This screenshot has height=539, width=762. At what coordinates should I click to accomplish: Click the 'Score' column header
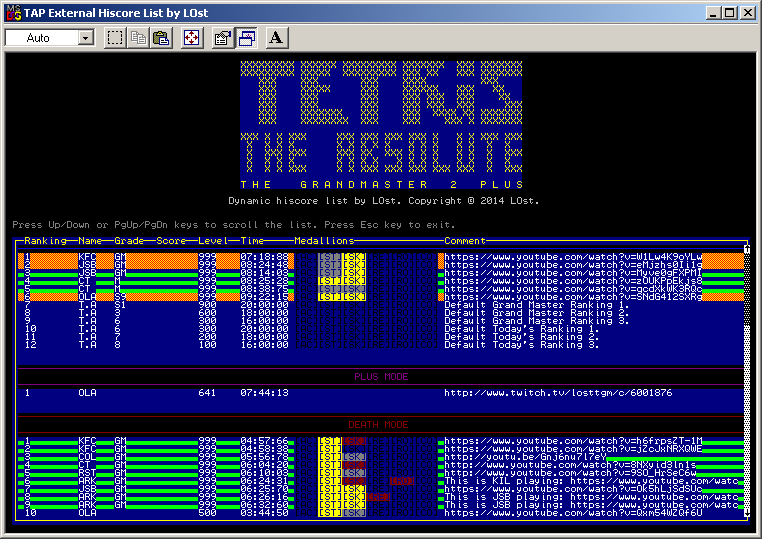point(171,241)
